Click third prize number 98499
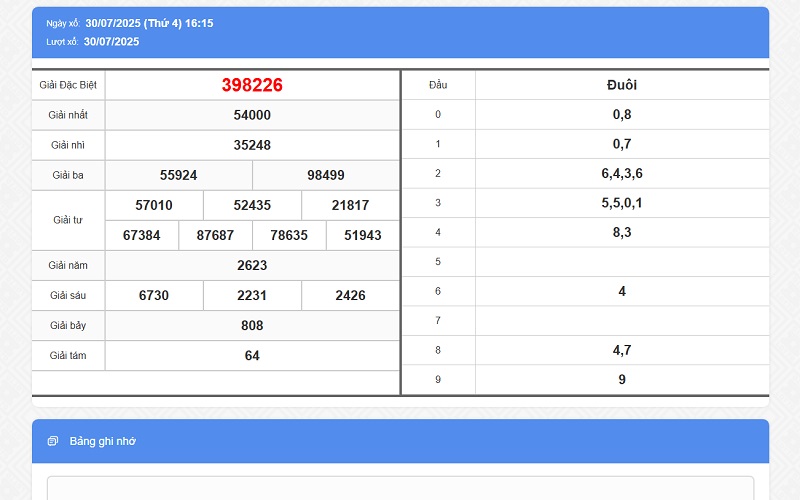This screenshot has width=800, height=500. click(326, 175)
